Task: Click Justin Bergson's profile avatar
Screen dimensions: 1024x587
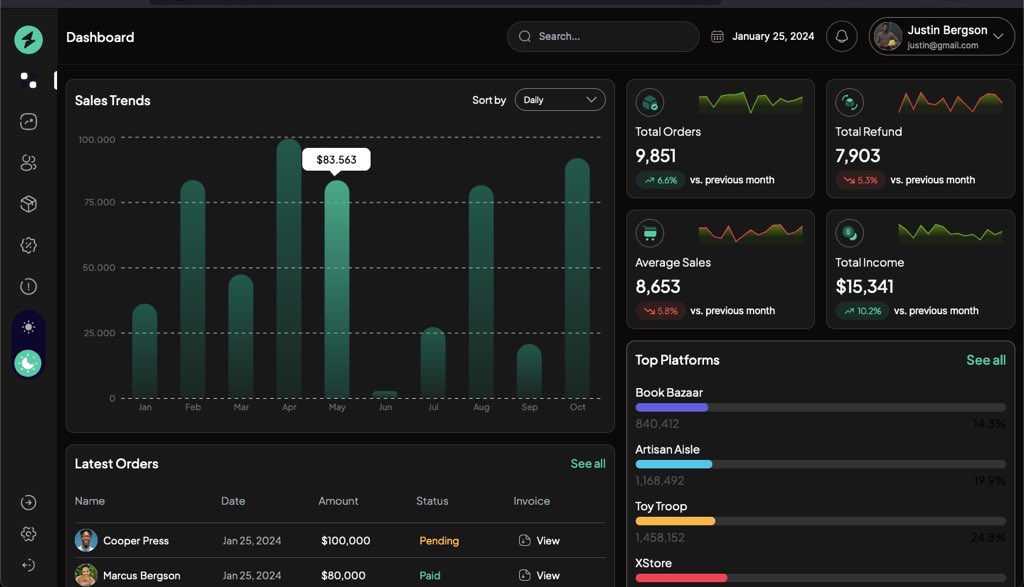Action: click(x=888, y=37)
